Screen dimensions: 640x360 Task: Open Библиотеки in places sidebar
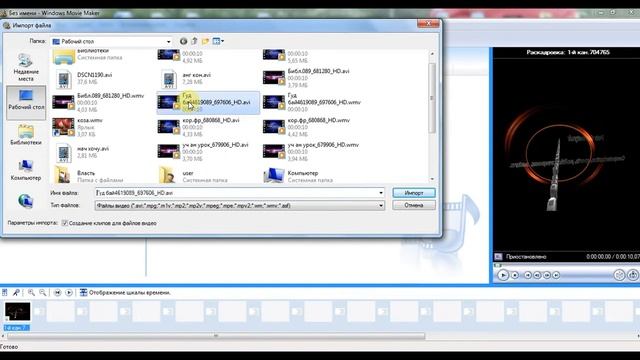tap(26, 135)
